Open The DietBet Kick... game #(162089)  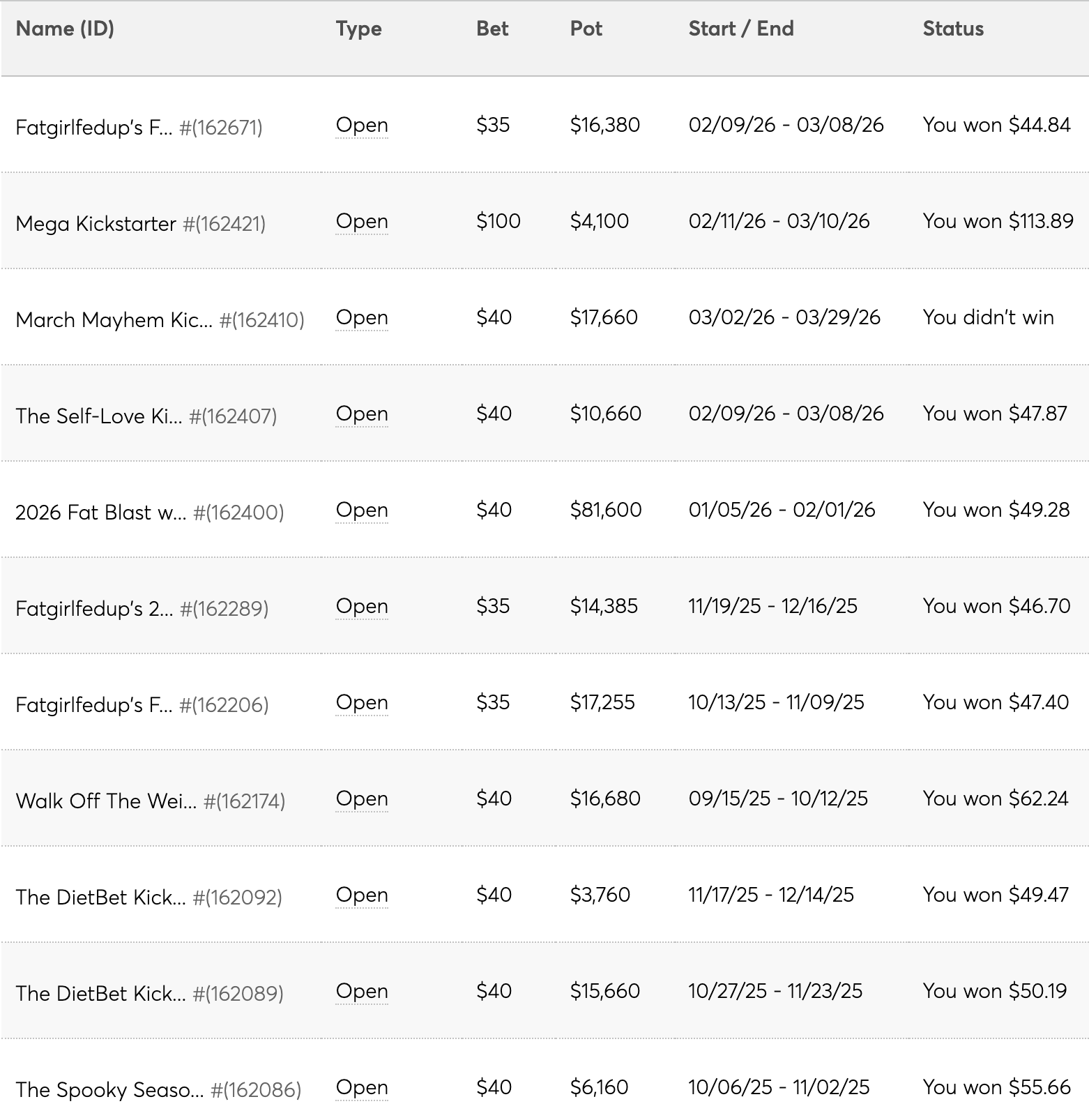coord(100,994)
